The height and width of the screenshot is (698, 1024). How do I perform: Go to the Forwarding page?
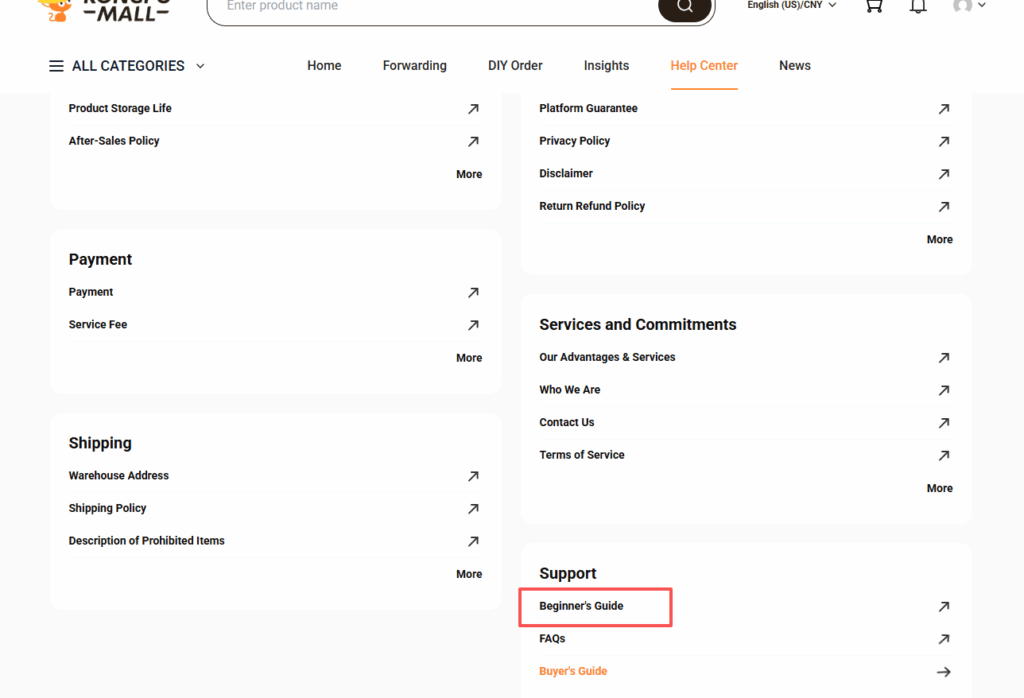click(414, 65)
